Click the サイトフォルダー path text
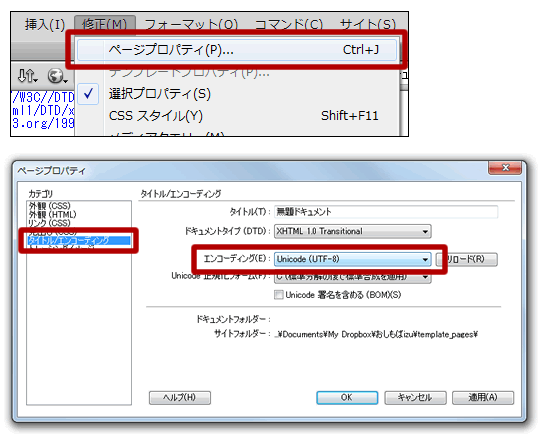 [376, 335]
